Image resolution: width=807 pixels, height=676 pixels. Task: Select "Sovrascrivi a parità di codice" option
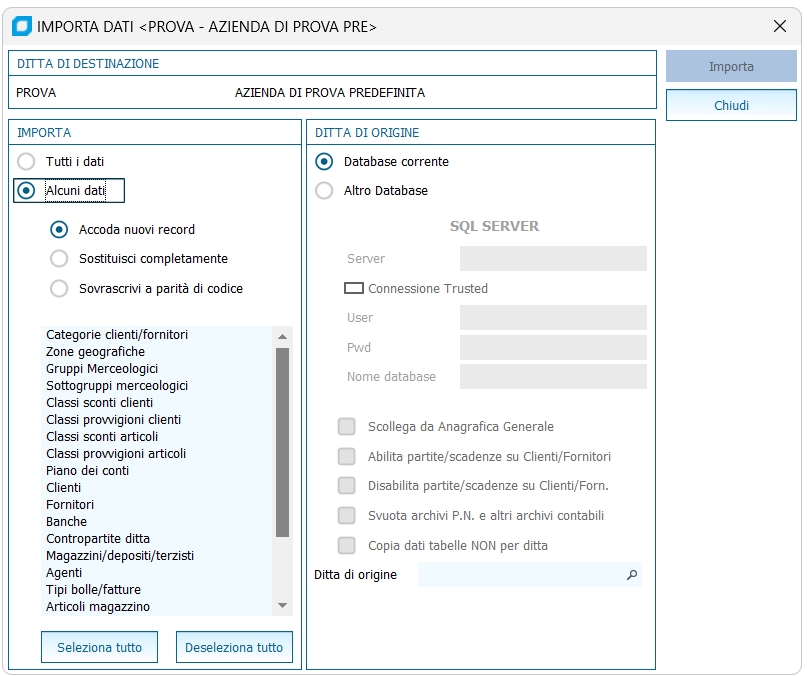coord(59,289)
